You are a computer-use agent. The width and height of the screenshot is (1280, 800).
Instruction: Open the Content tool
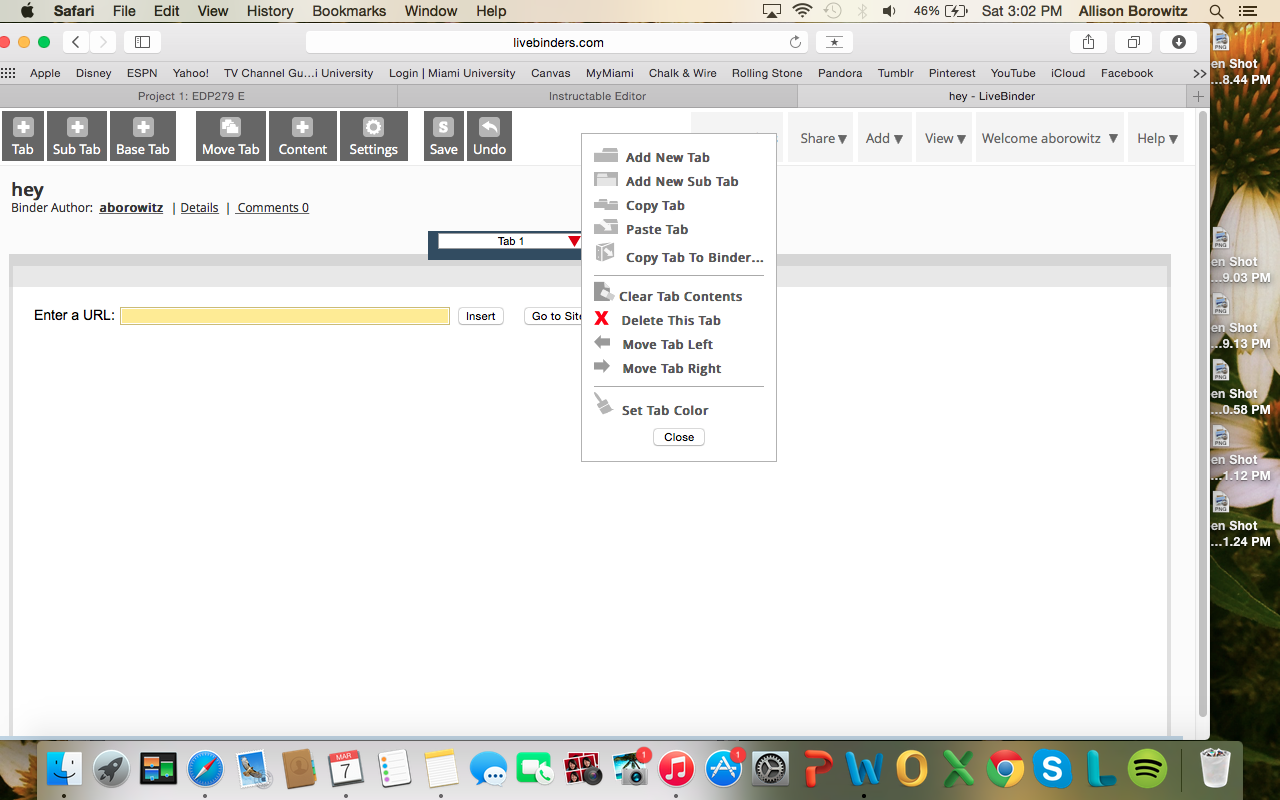302,135
